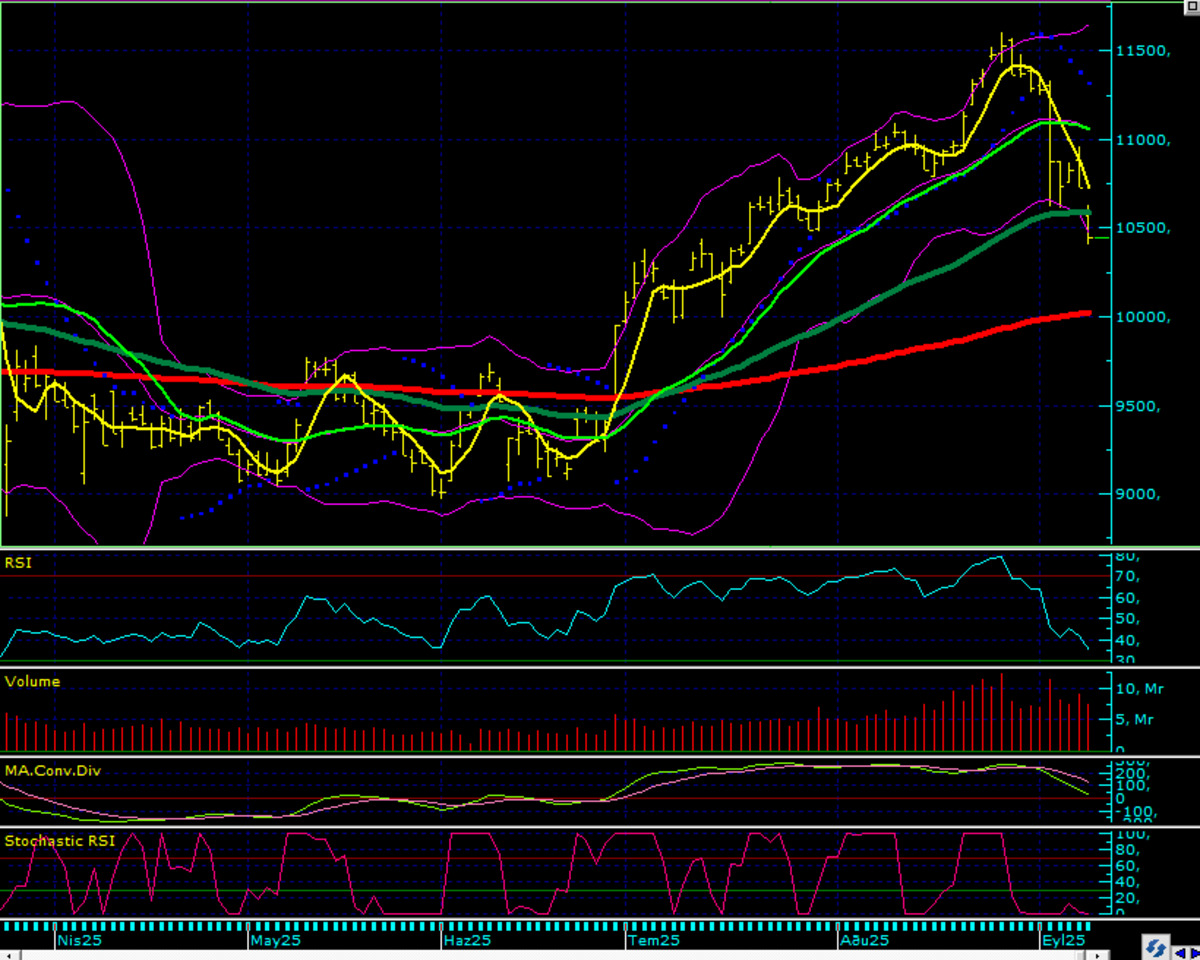Click the blue left navigation arrow

coord(1180,953)
